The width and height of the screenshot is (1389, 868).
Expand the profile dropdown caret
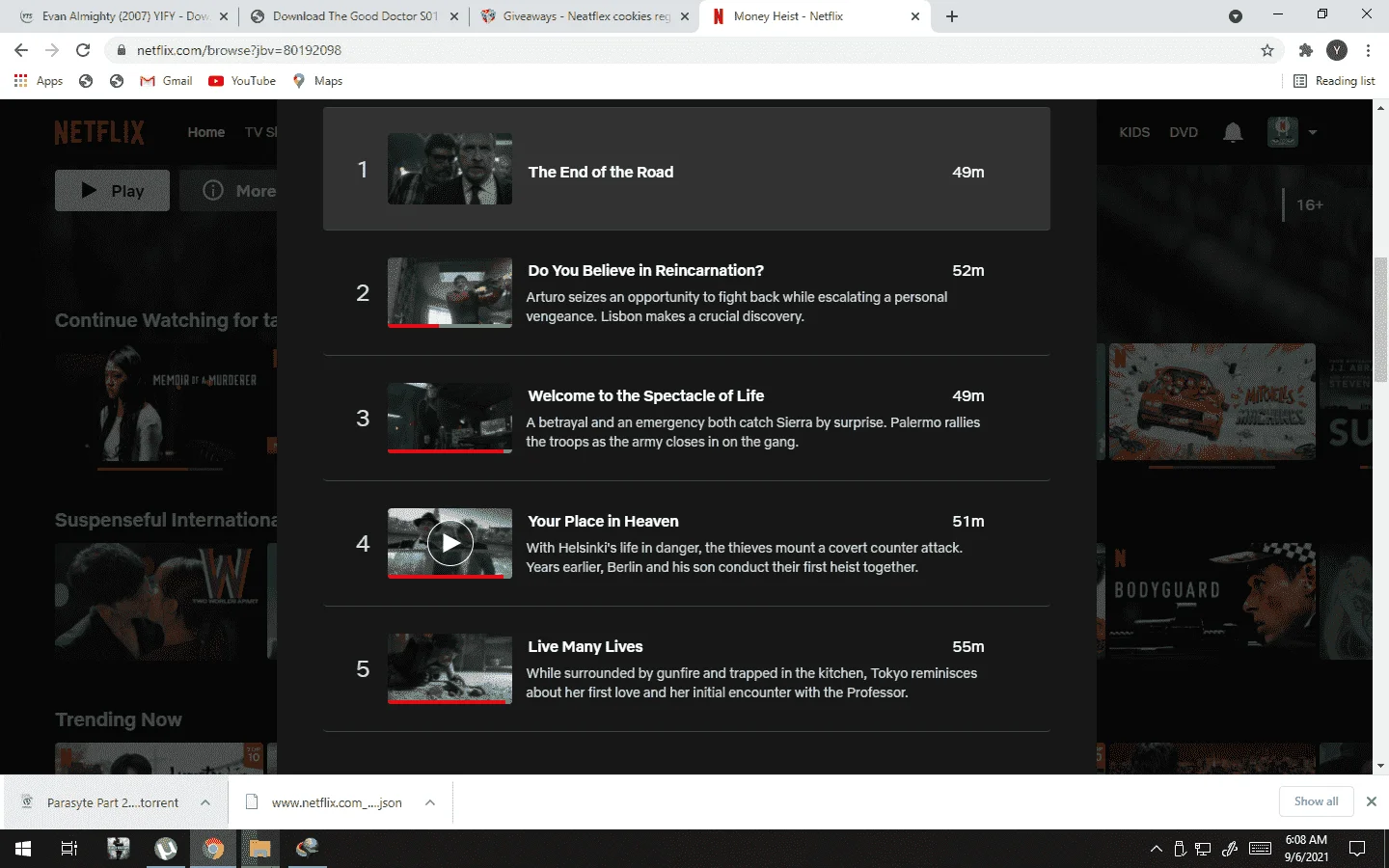tap(1313, 132)
